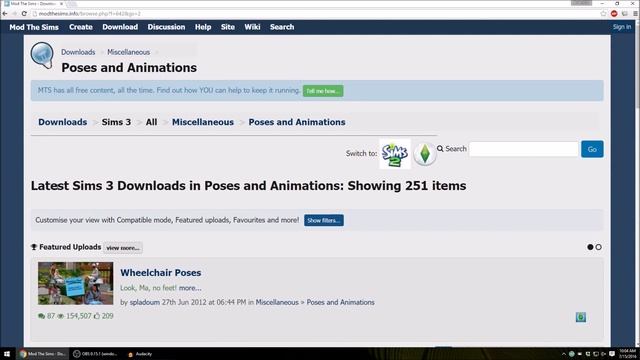Click the Mod The Sims speech-bubble logo

(x=42, y=55)
